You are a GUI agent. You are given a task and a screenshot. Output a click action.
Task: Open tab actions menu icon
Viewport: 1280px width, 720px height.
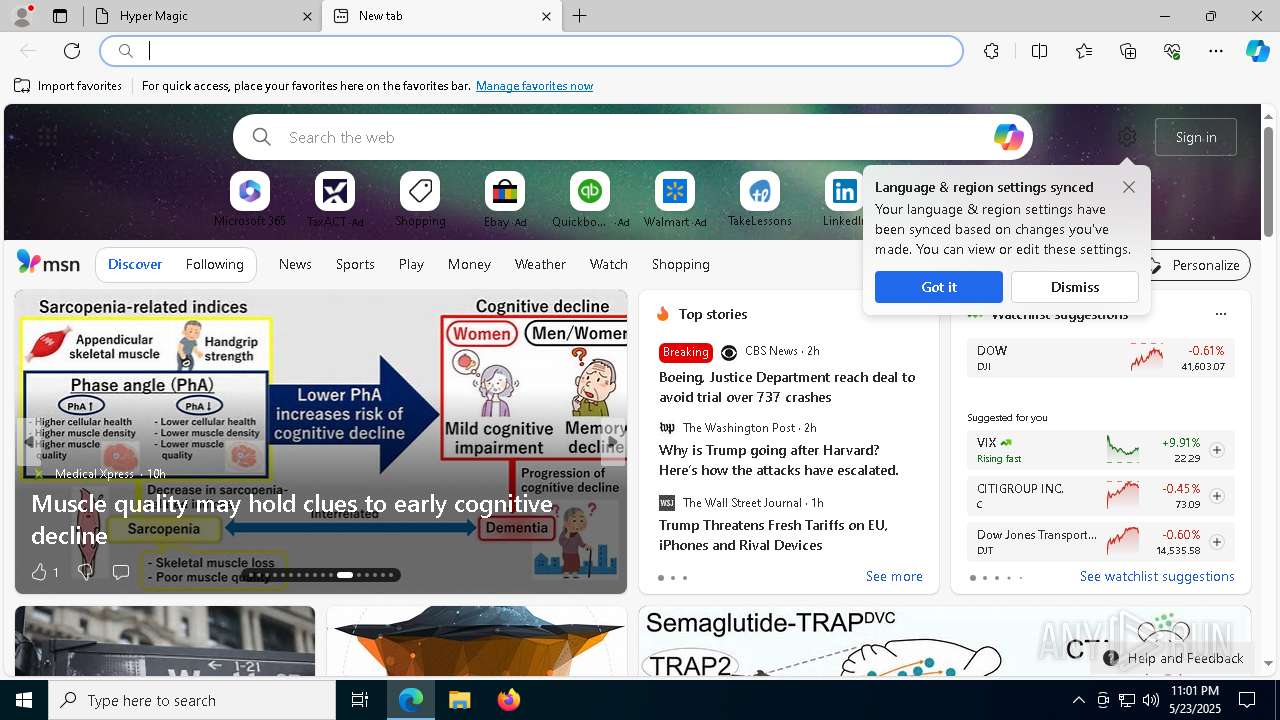coord(60,16)
